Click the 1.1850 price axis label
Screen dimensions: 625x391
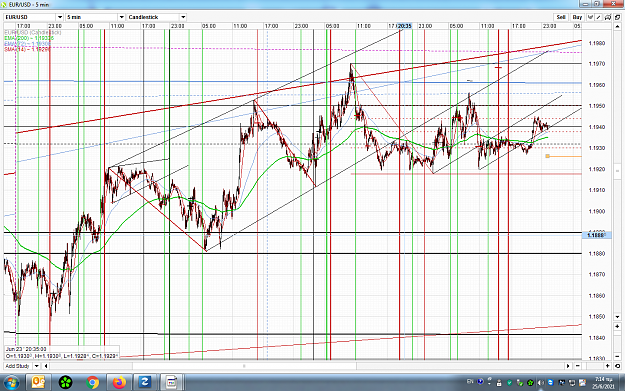pyautogui.click(x=597, y=317)
